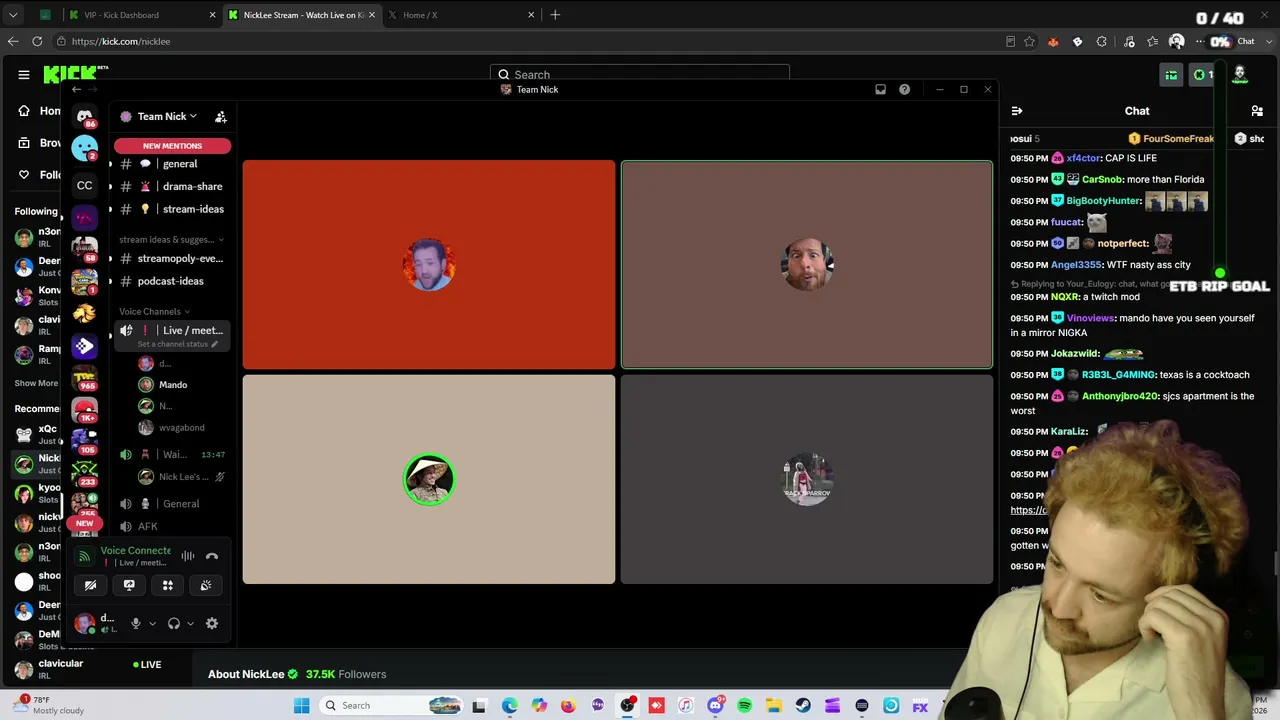1280x720 pixels.
Task: Open File Explorer from the taskbar
Action: tap(774, 706)
